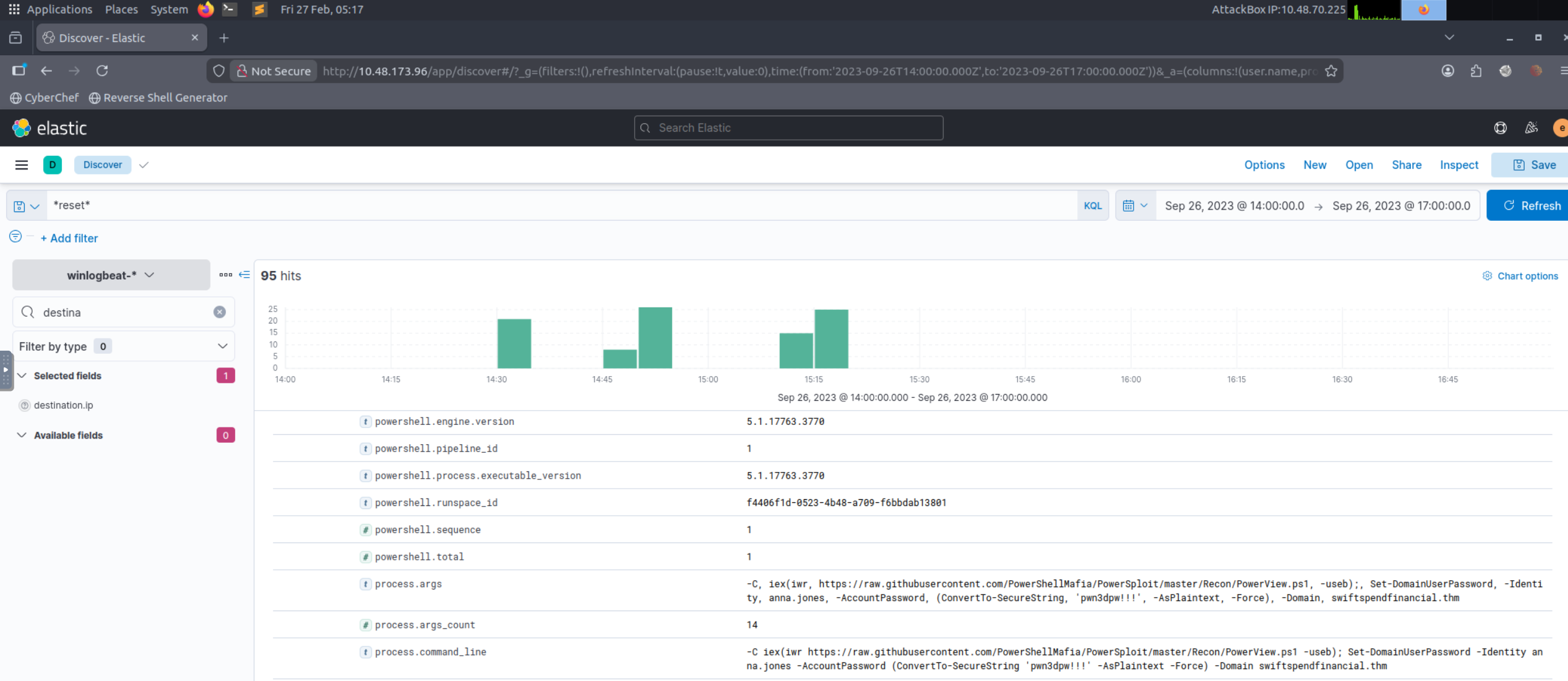Image resolution: width=1568 pixels, height=681 pixels.
Task: Open the Kibana hamburger navigation menu
Action: (22, 165)
